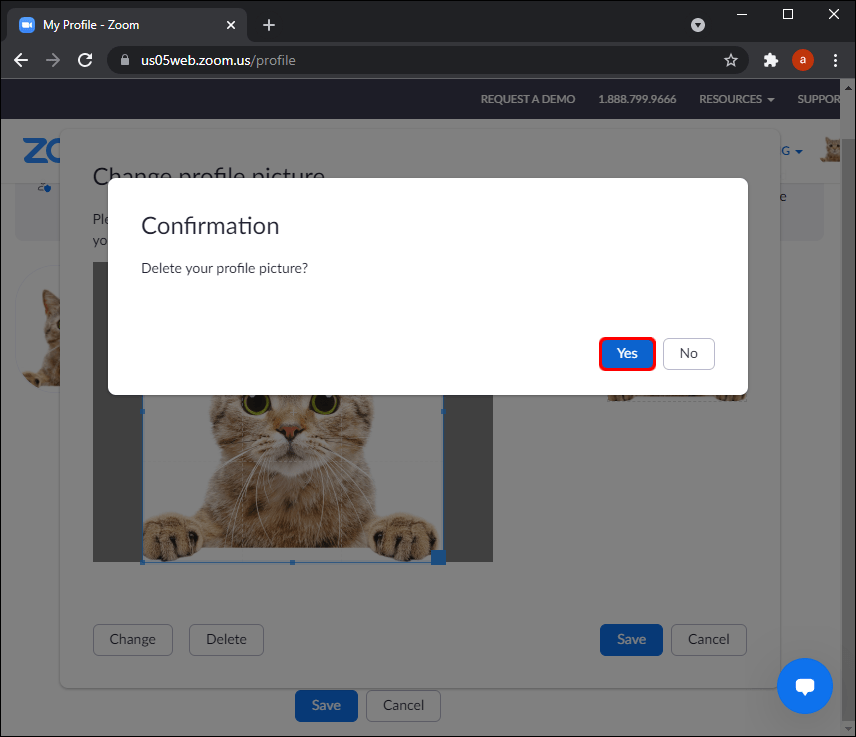Click the Delete button under the picture
Screen dimensions: 856x737
pyautogui.click(x=226, y=640)
